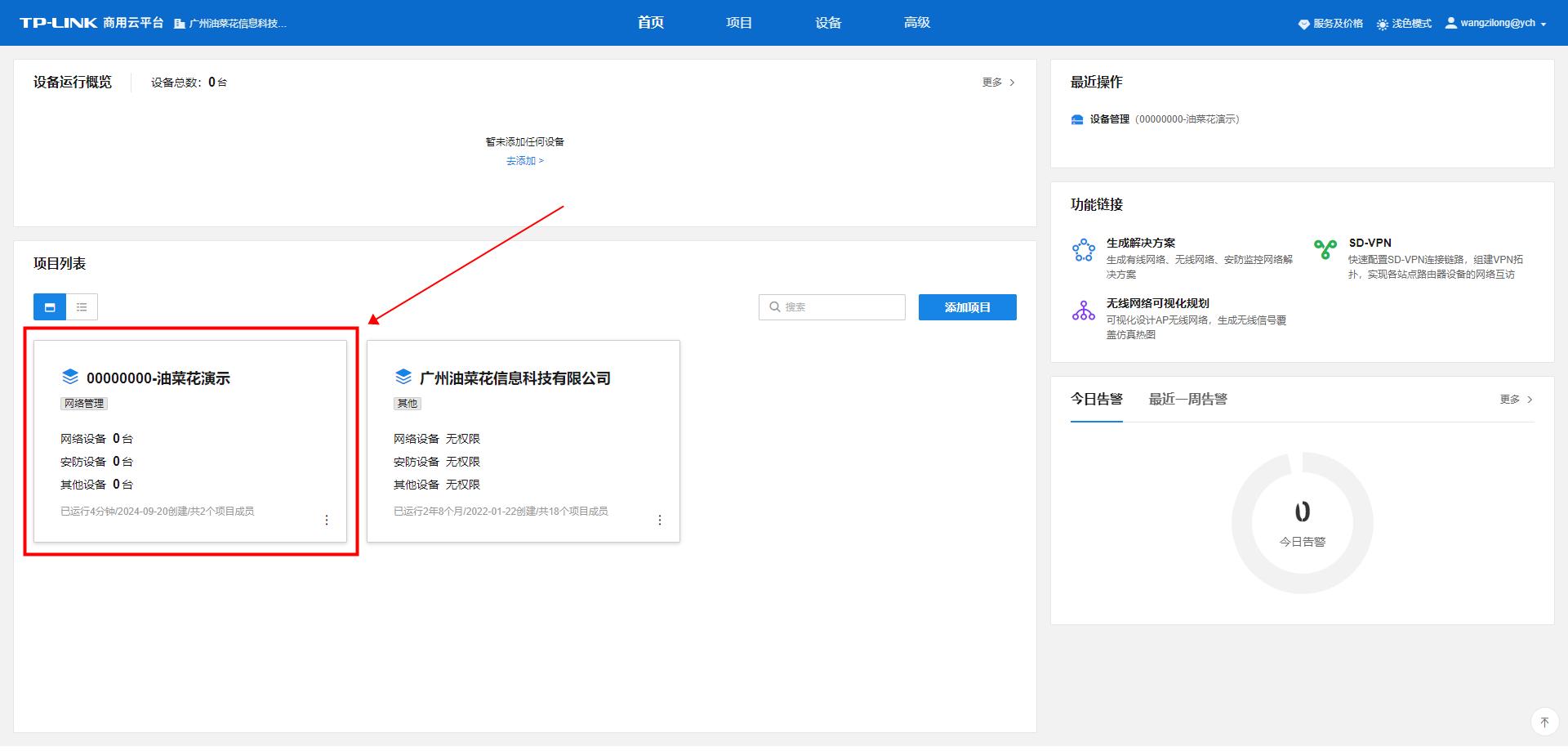Click 已运行4分钟/2024-09-20创建 info text
This screenshot has height=751, width=1568.
coord(157,512)
